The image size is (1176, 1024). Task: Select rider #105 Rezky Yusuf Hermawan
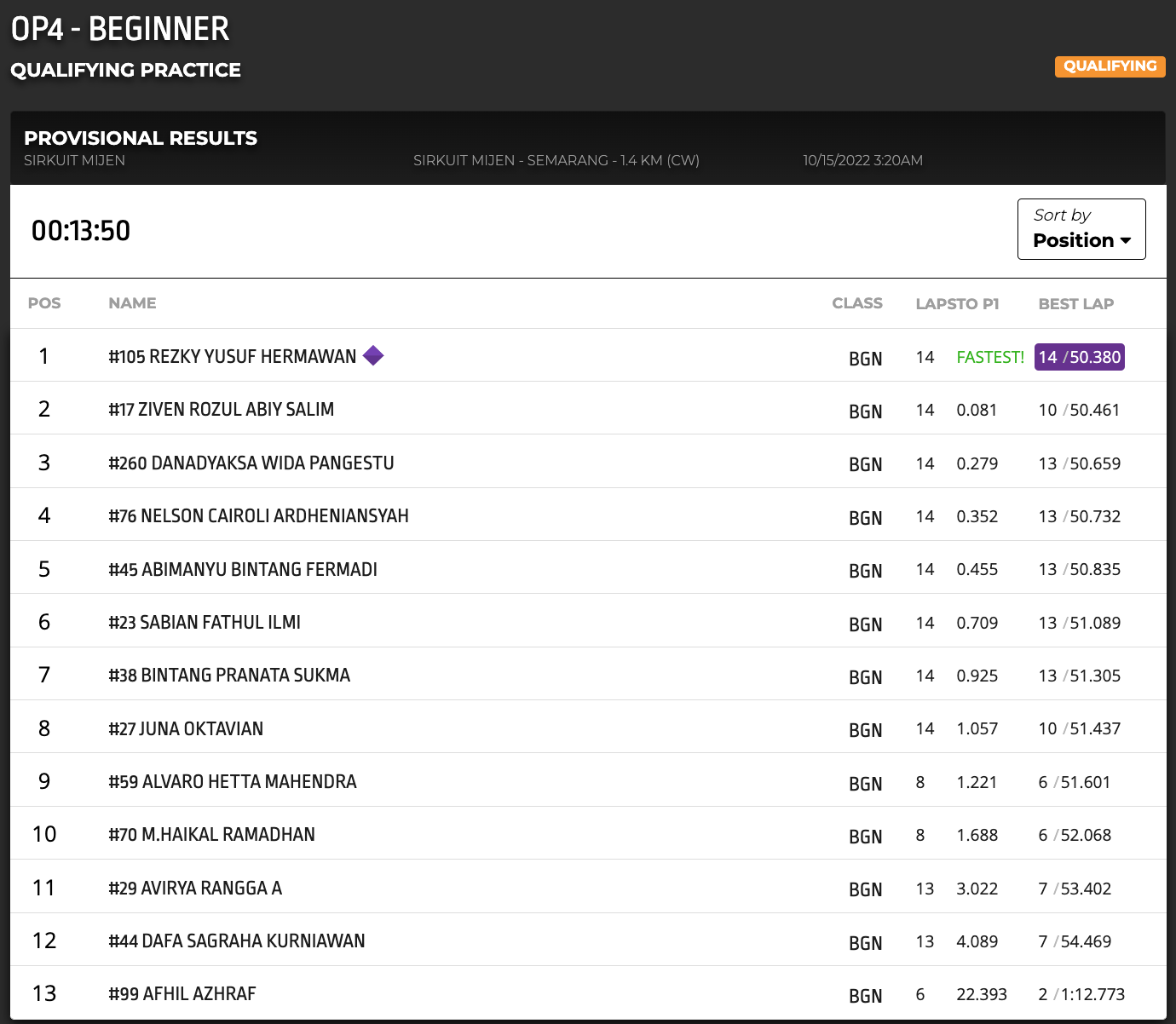pyautogui.click(x=232, y=357)
